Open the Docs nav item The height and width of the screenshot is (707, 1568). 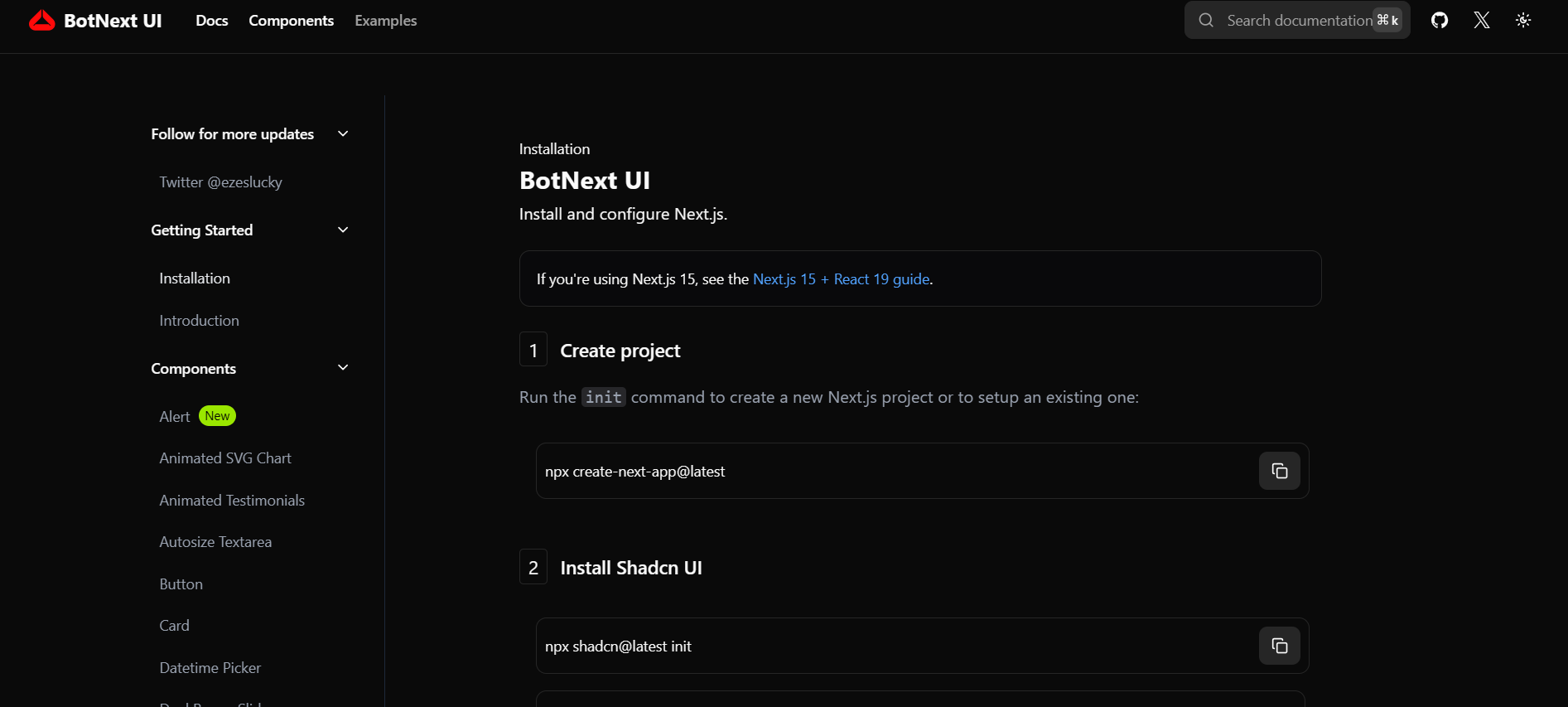[x=212, y=21]
